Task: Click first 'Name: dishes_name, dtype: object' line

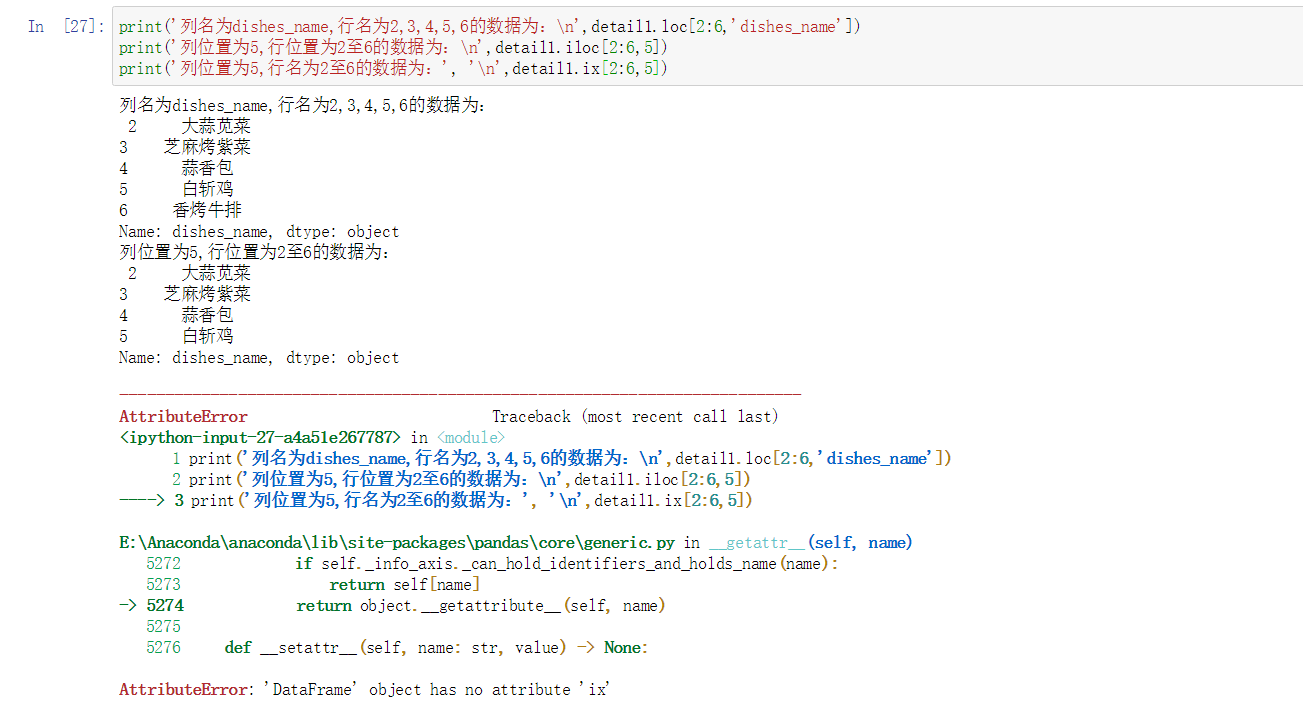Action: point(259,231)
